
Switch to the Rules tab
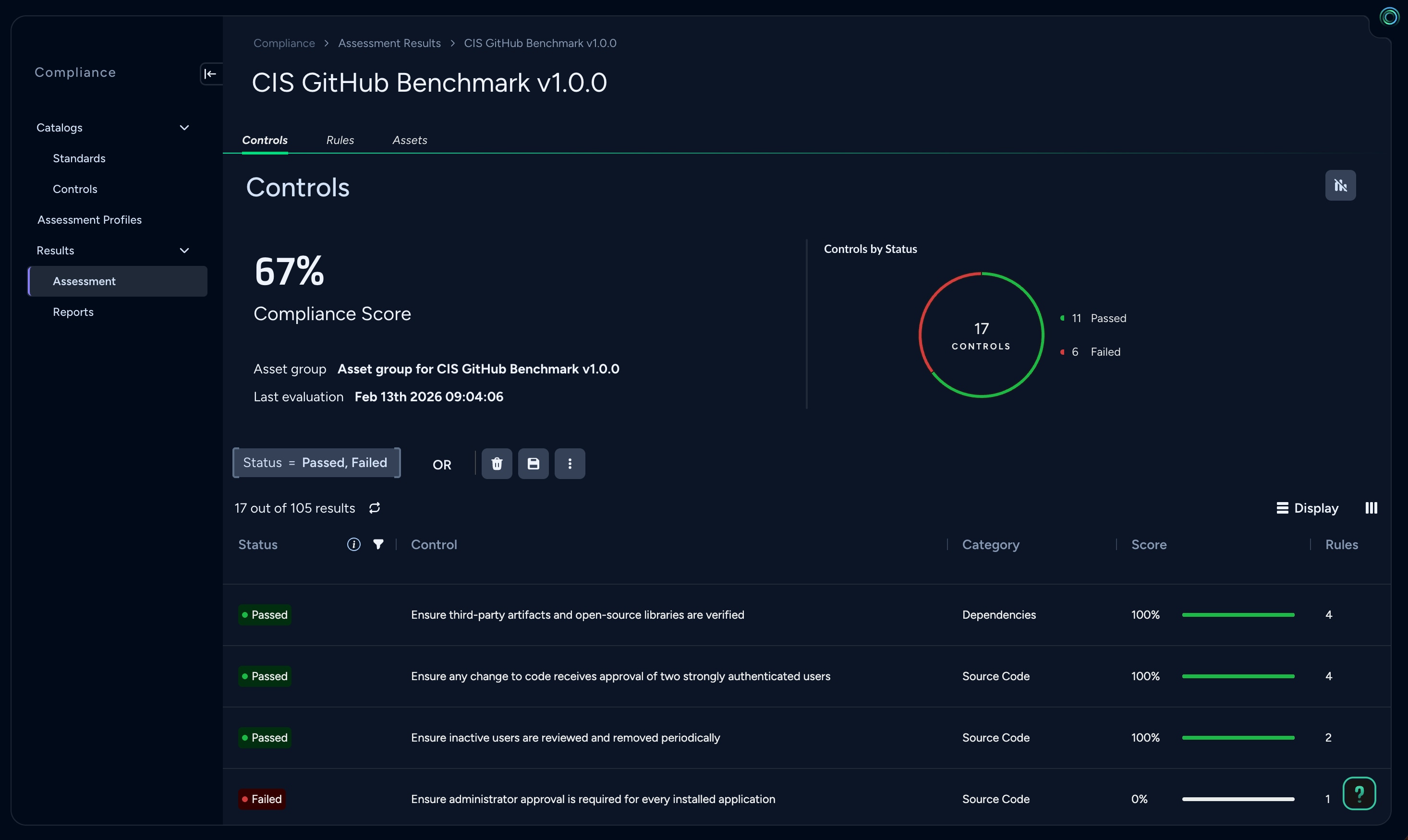pyautogui.click(x=340, y=140)
